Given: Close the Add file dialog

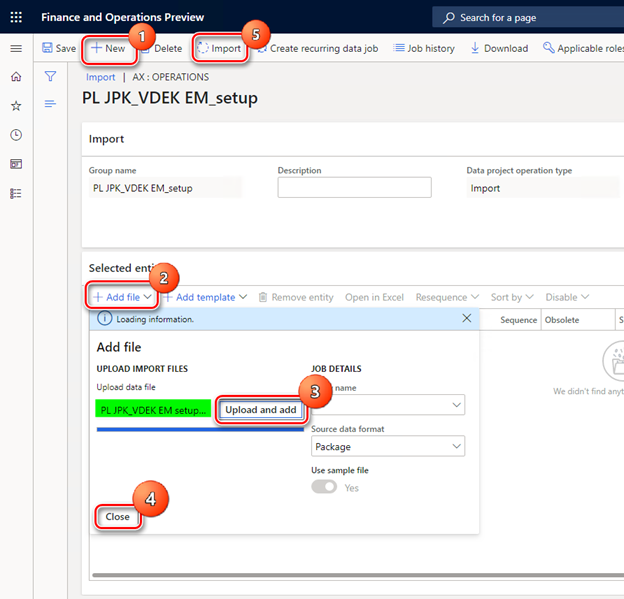Looking at the screenshot, I should 117,517.
